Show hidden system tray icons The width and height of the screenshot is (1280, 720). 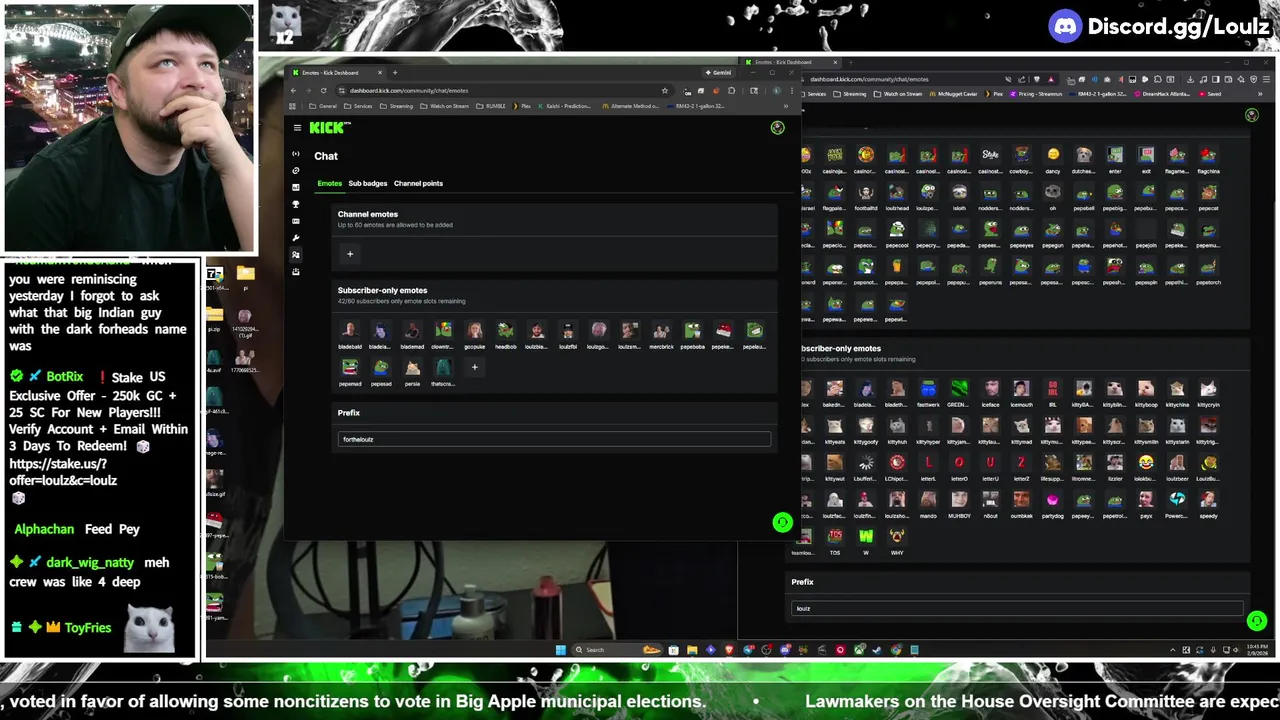tap(1174, 650)
